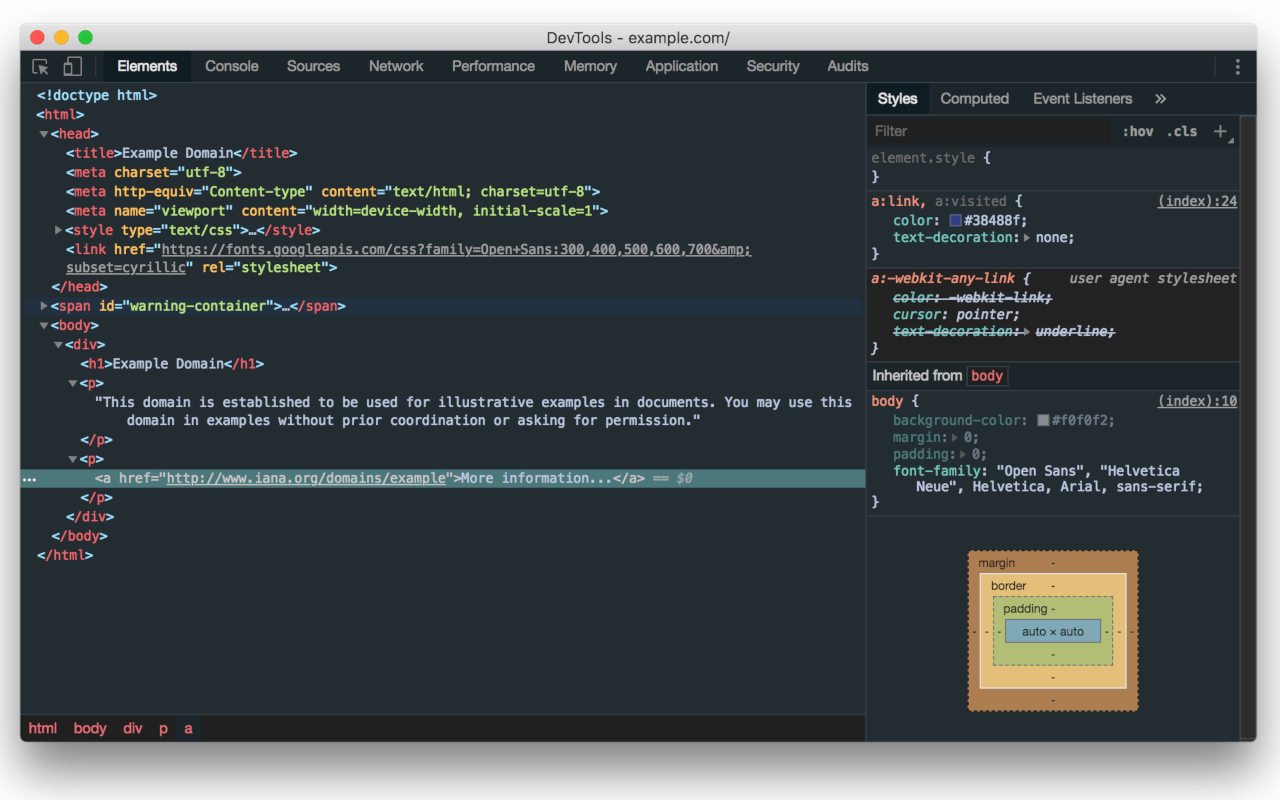Click the padding region of box model
The image size is (1280, 800).
click(1053, 632)
